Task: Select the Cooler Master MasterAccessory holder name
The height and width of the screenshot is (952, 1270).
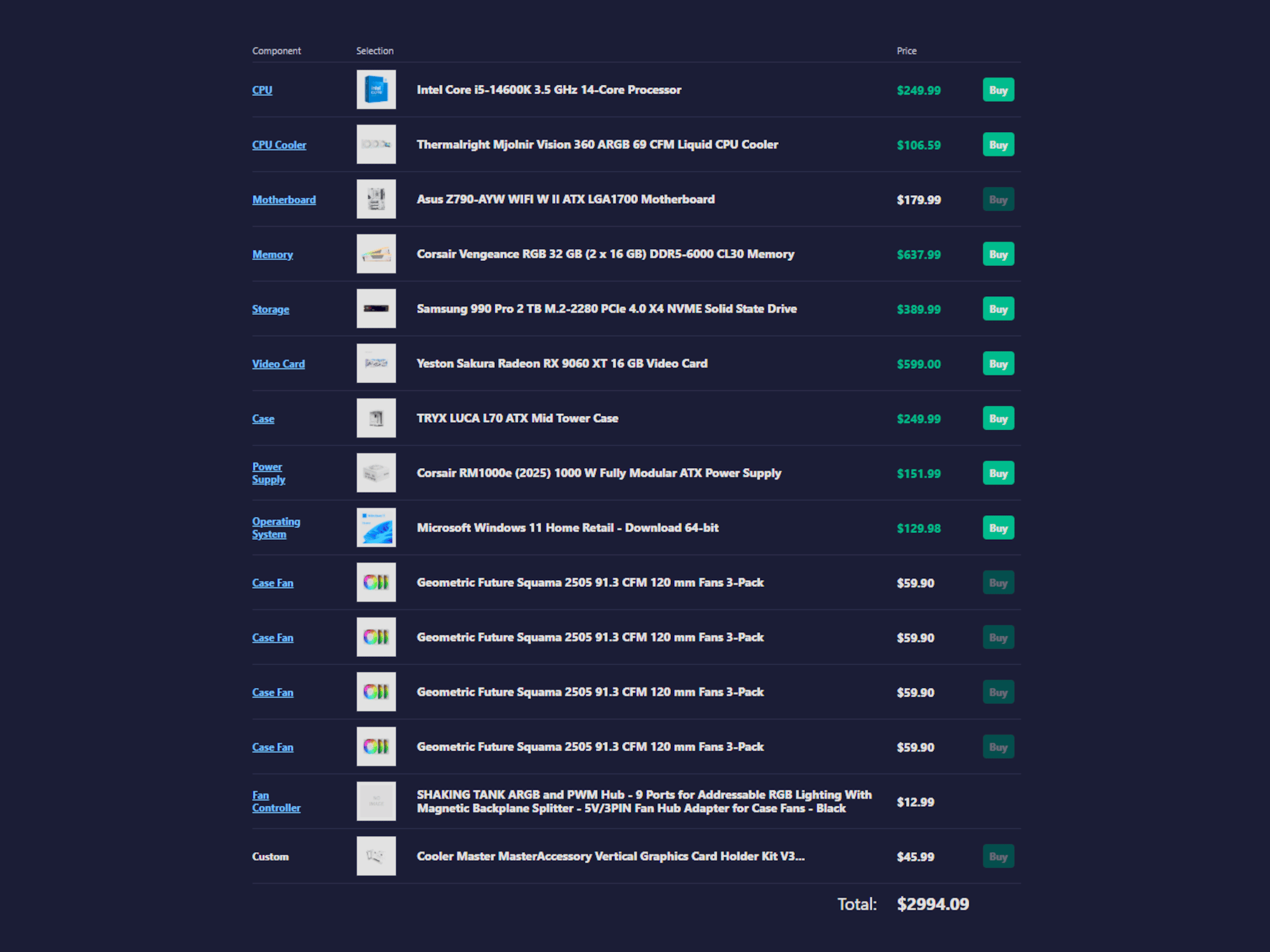Action: pos(611,857)
